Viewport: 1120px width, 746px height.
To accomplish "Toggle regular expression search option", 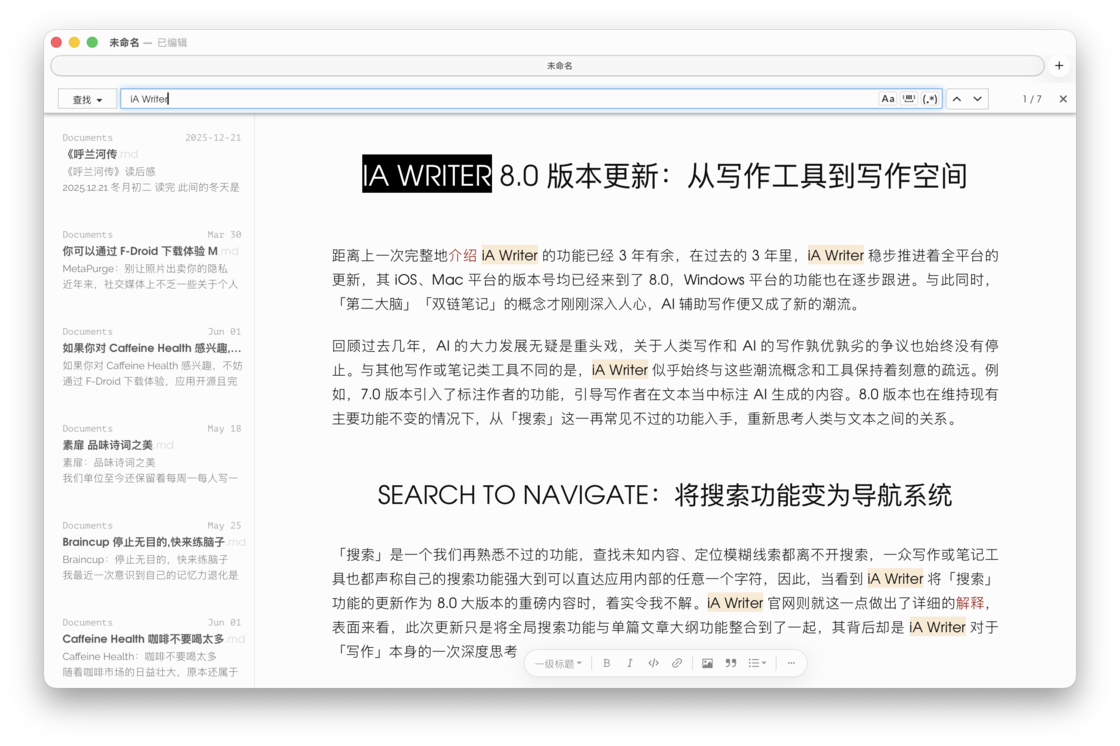I will [930, 99].
